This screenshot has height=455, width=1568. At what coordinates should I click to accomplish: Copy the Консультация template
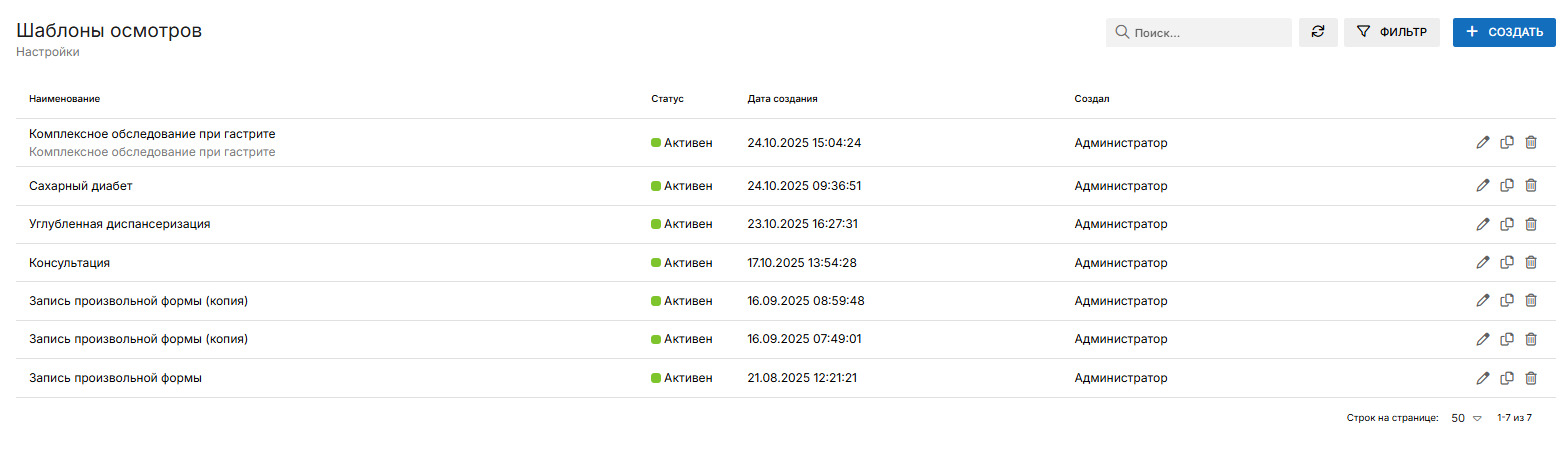pyautogui.click(x=1507, y=262)
